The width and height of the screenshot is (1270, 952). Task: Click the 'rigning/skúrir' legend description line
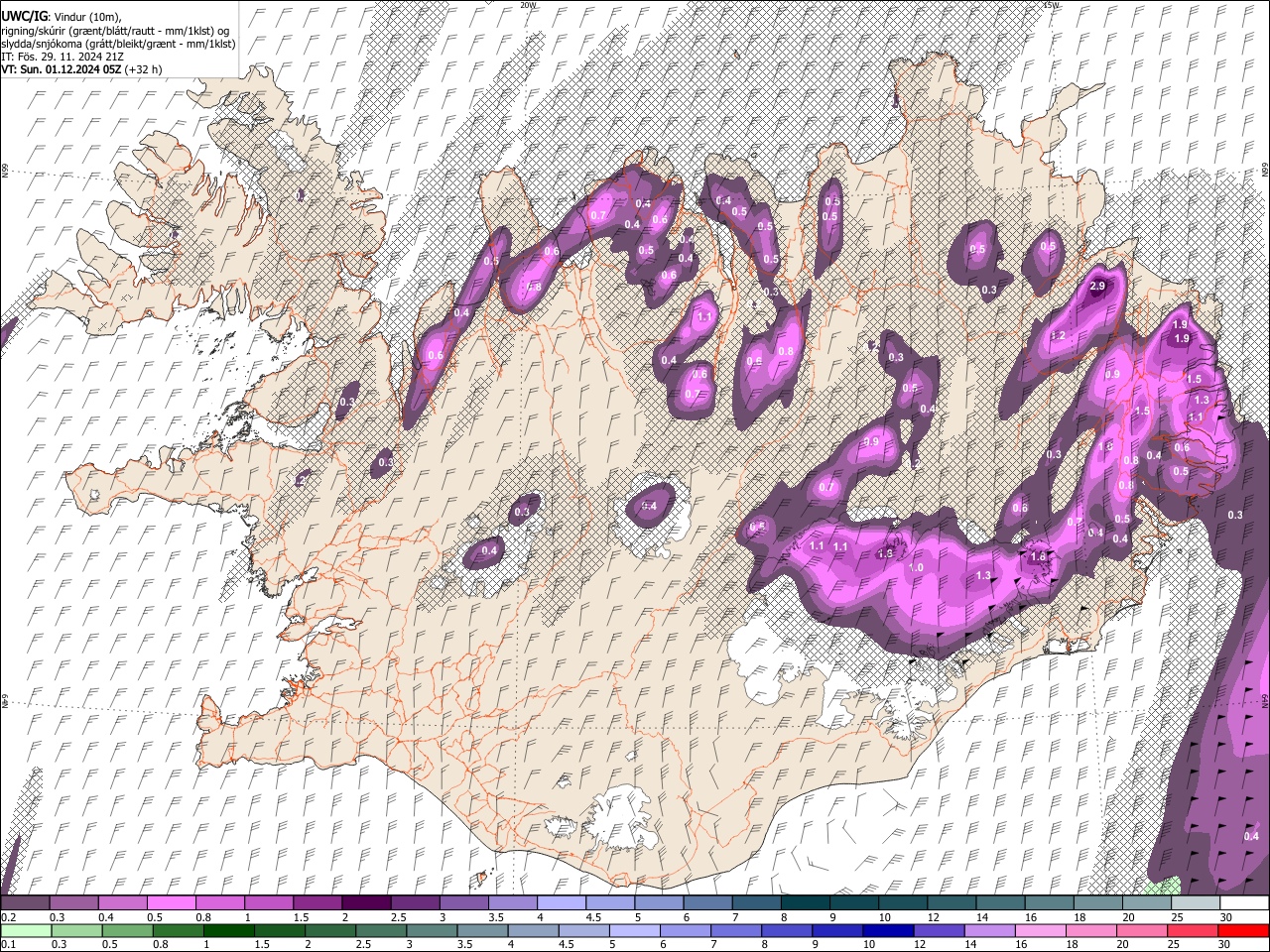(116, 31)
